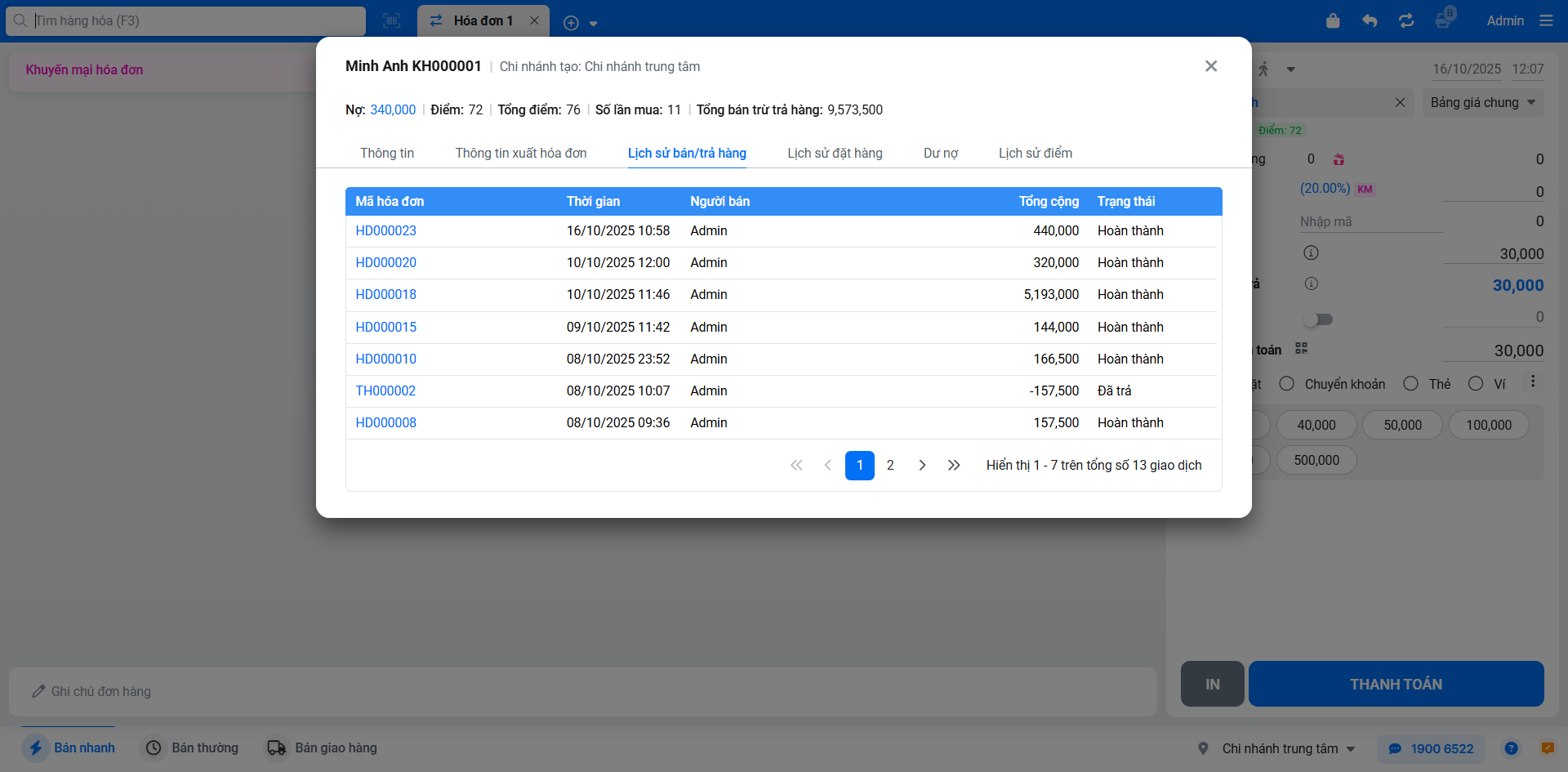
Task: Select the Thẻ payment radio button
Action: coord(1410,384)
